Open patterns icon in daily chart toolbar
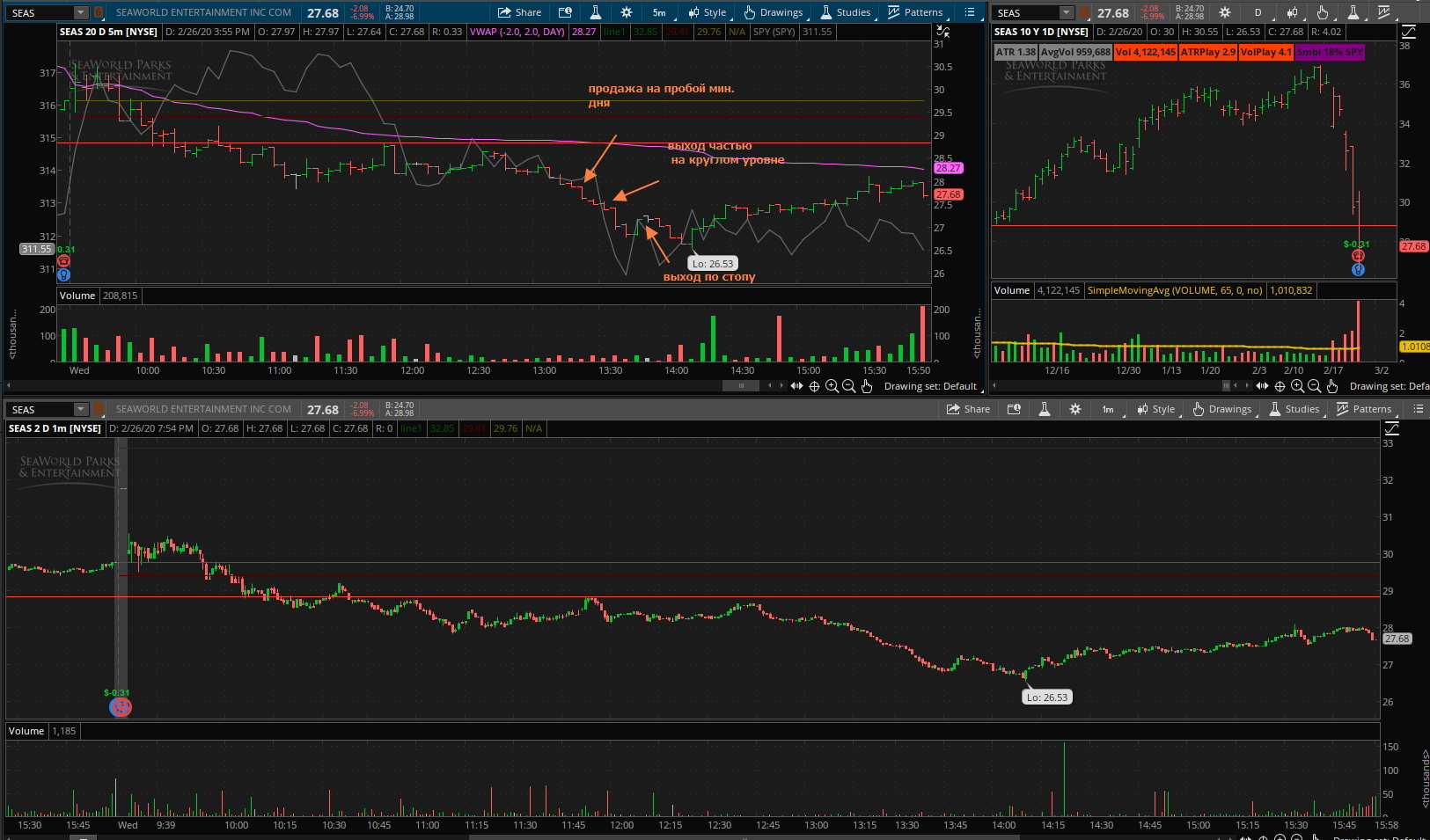1430x840 pixels. pyautogui.click(x=1384, y=12)
